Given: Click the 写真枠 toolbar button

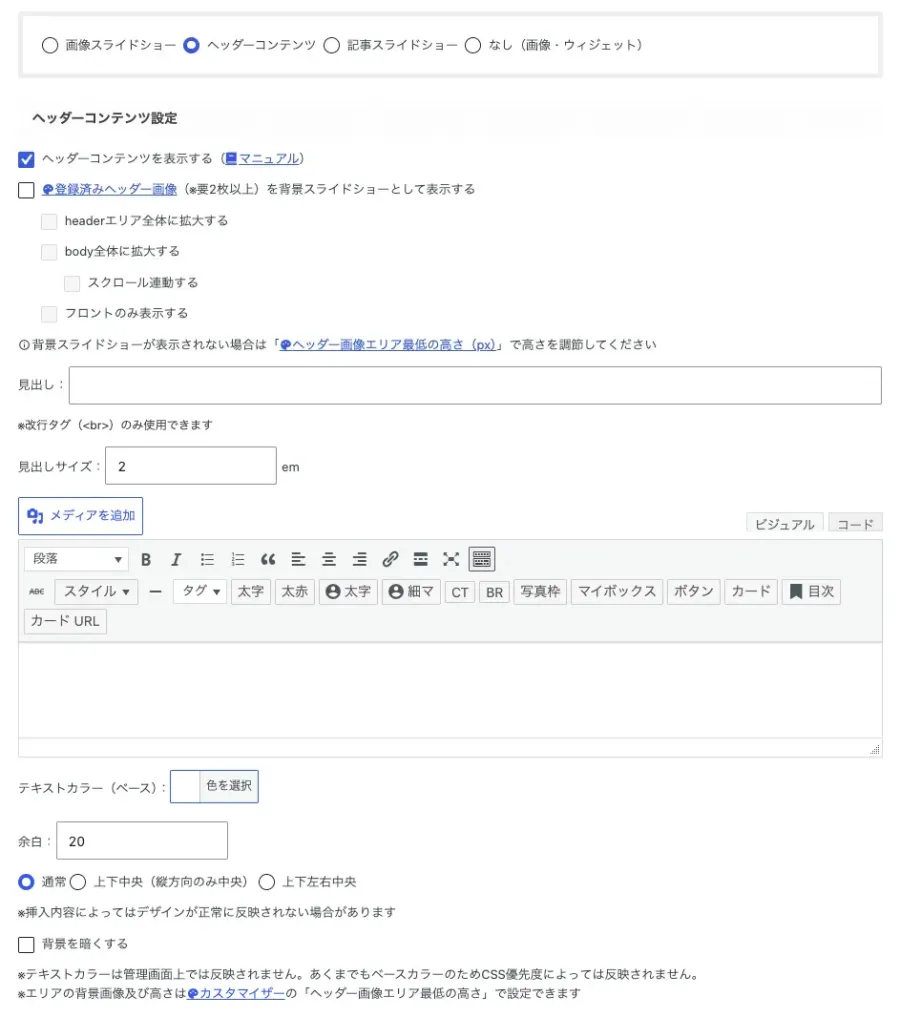Looking at the screenshot, I should click(x=540, y=592).
